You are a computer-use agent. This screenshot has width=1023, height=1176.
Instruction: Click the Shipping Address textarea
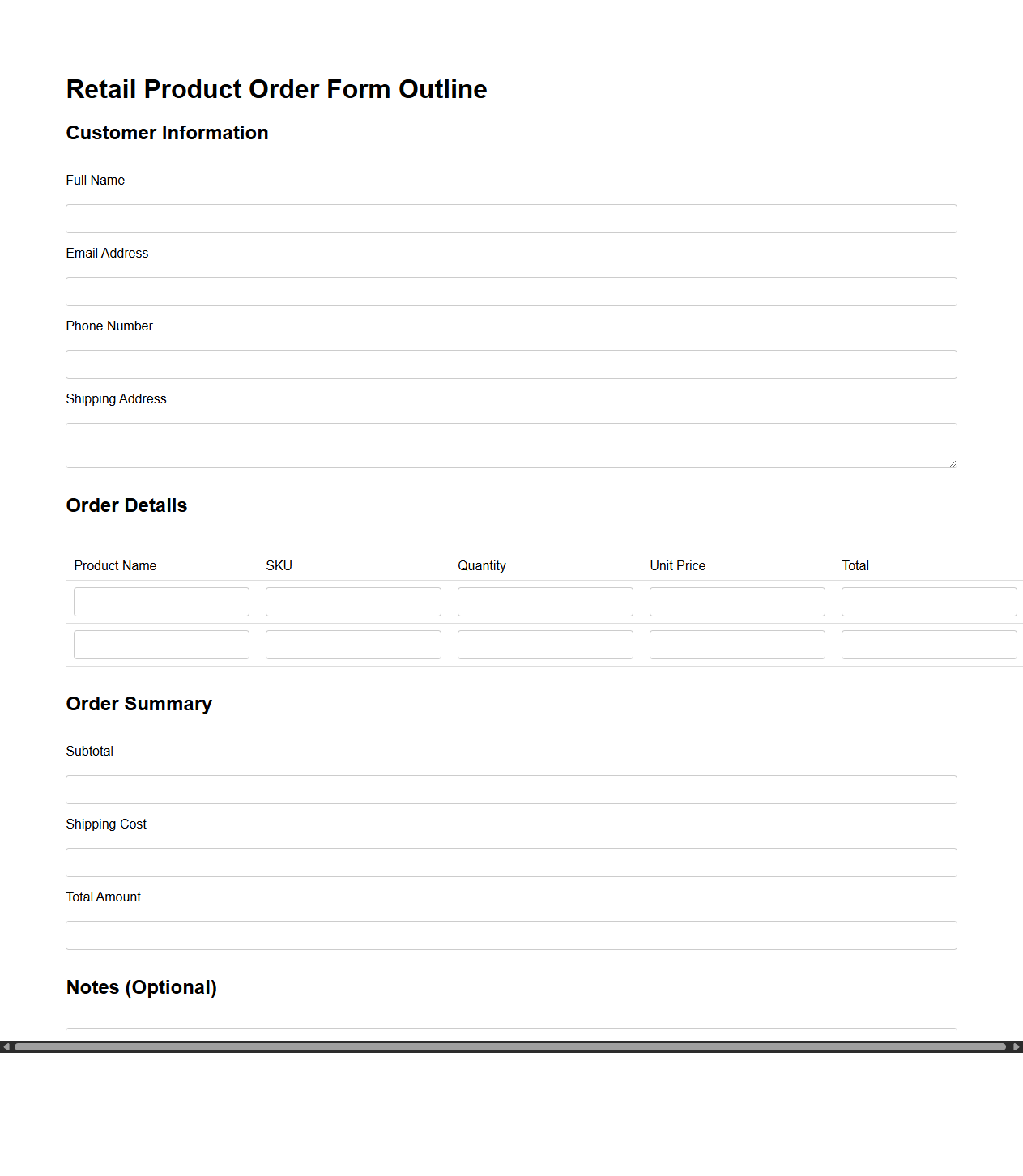511,445
